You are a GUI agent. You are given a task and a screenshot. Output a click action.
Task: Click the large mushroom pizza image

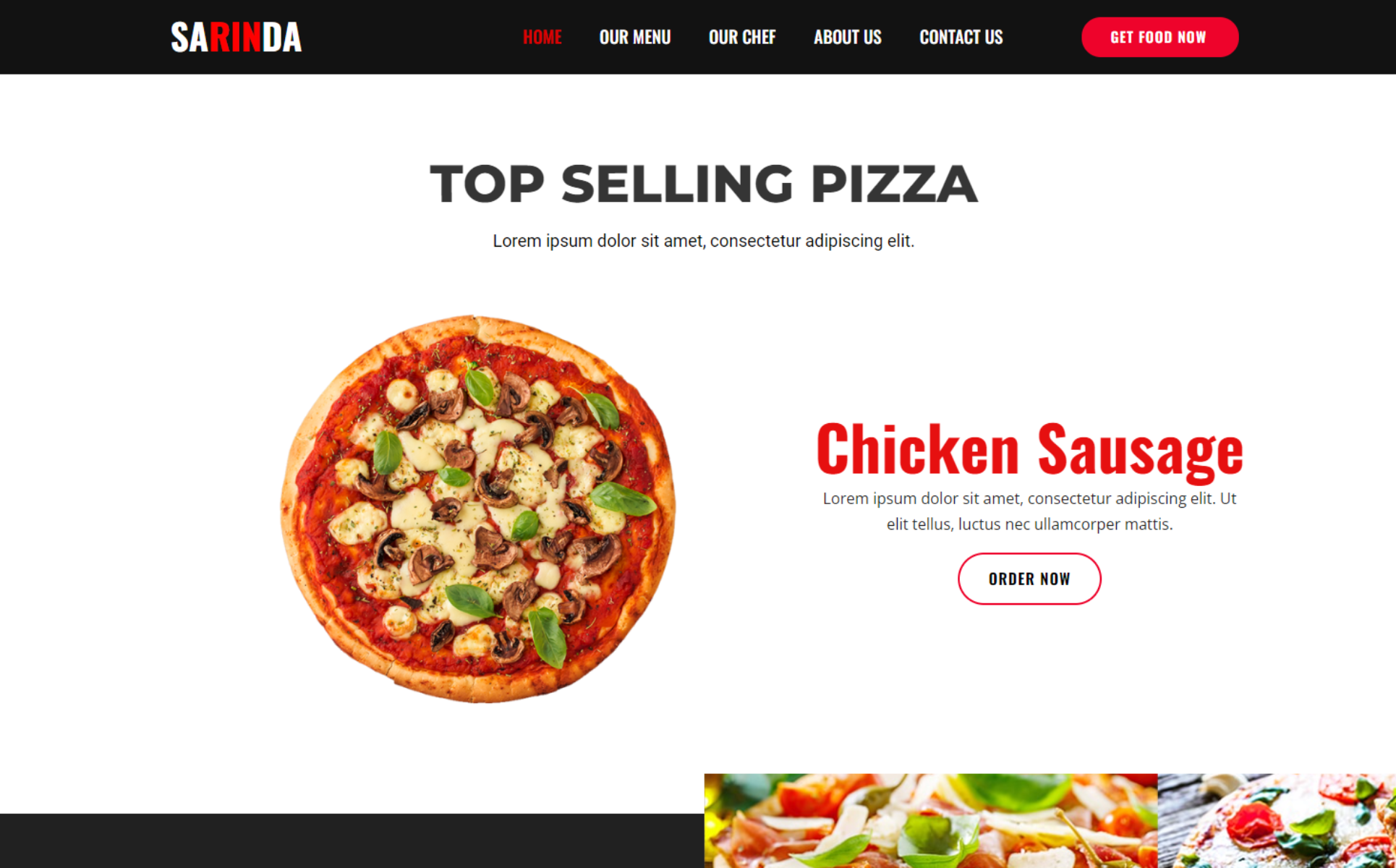point(477,509)
